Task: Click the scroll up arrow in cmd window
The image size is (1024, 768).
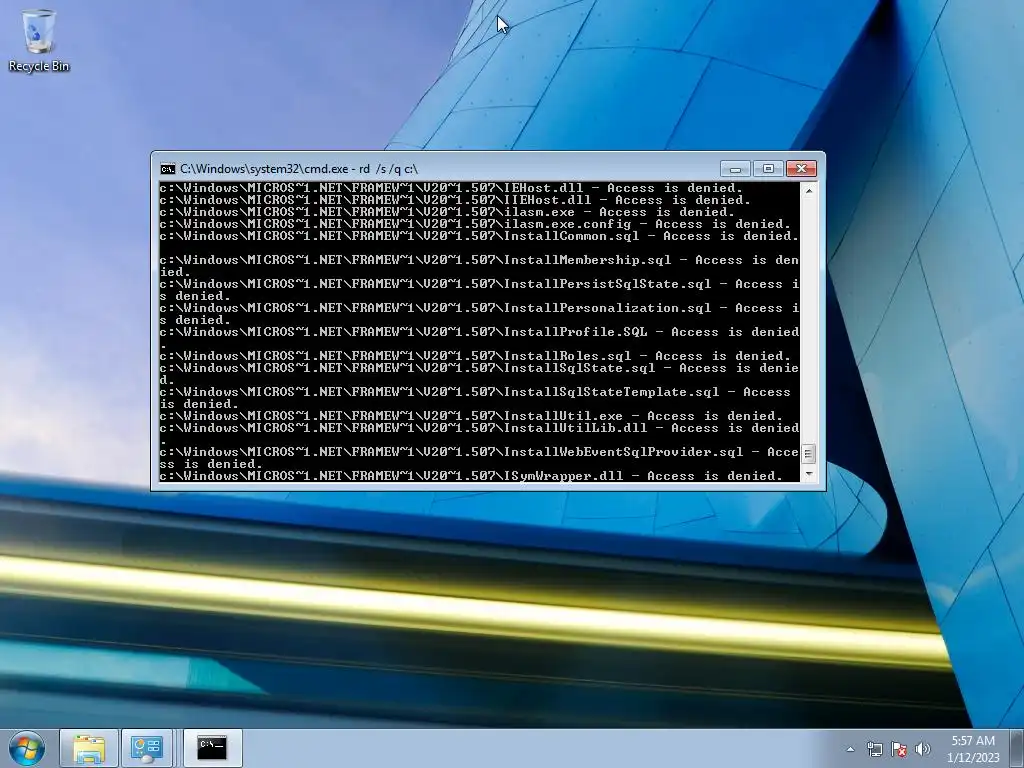Action: pyautogui.click(x=809, y=191)
